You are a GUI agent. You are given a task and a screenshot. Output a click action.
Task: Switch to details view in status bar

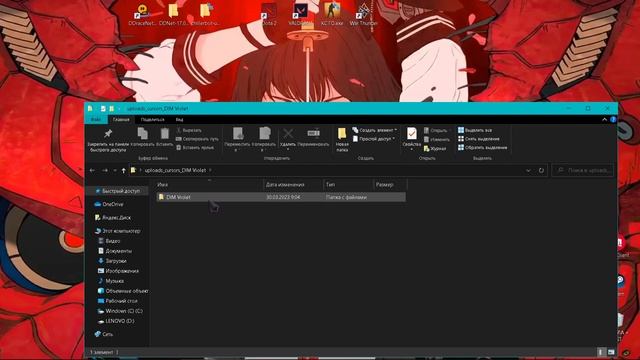coord(600,352)
